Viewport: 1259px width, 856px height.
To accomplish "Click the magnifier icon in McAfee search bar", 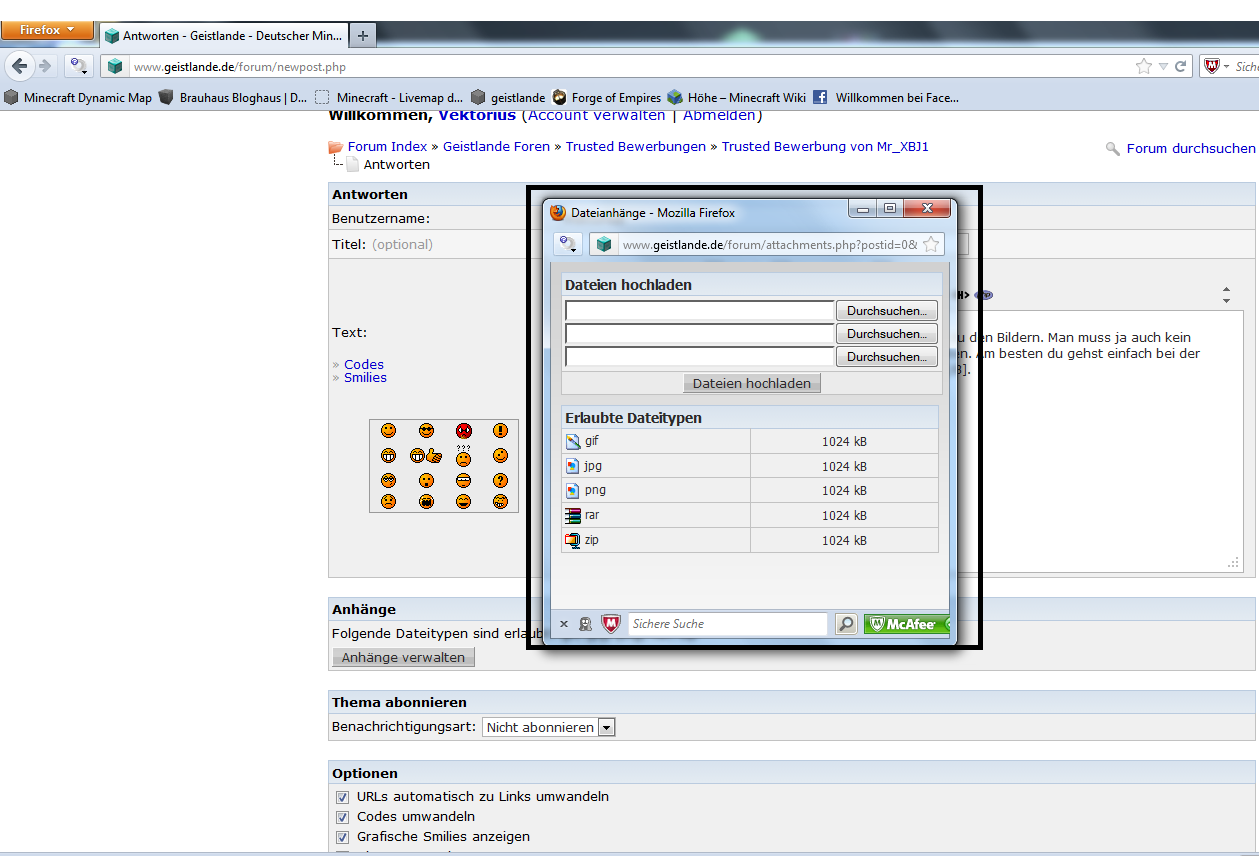I will click(x=846, y=624).
